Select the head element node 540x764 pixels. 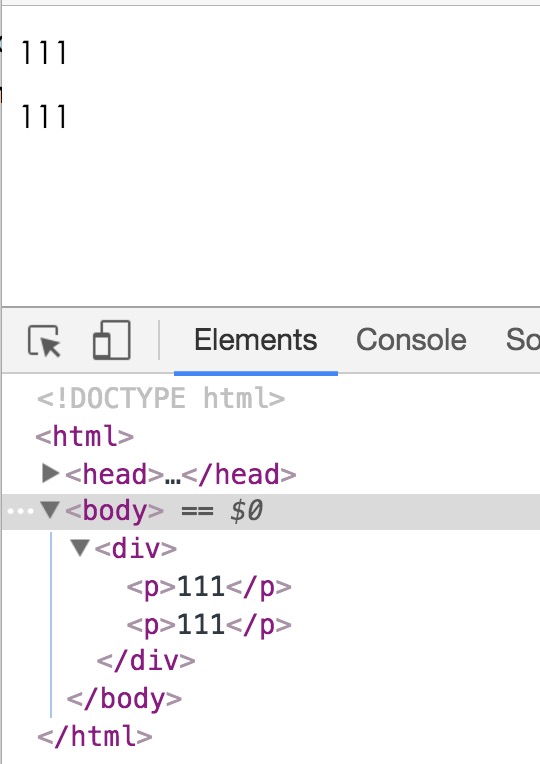pyautogui.click(x=180, y=474)
